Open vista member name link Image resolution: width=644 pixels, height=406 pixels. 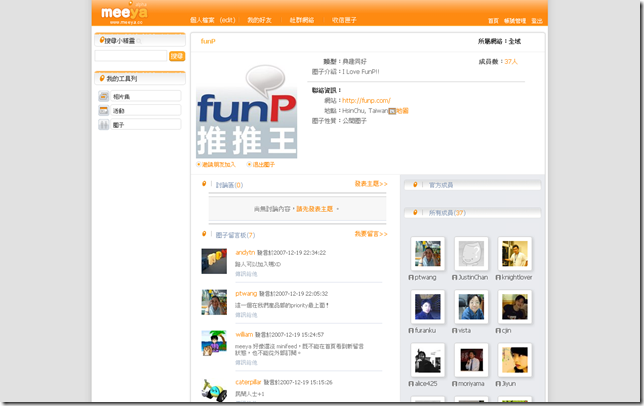click(464, 330)
